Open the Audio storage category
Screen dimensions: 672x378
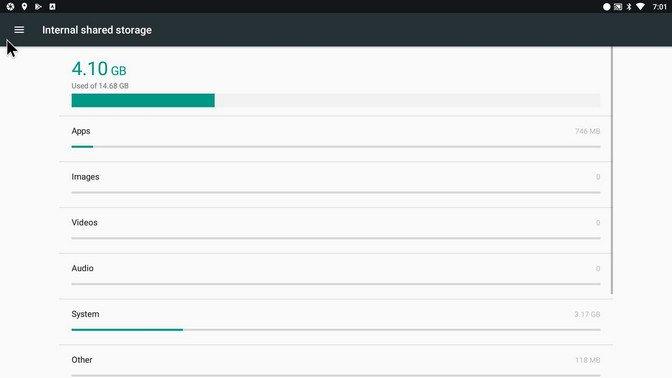pyautogui.click(x=336, y=276)
